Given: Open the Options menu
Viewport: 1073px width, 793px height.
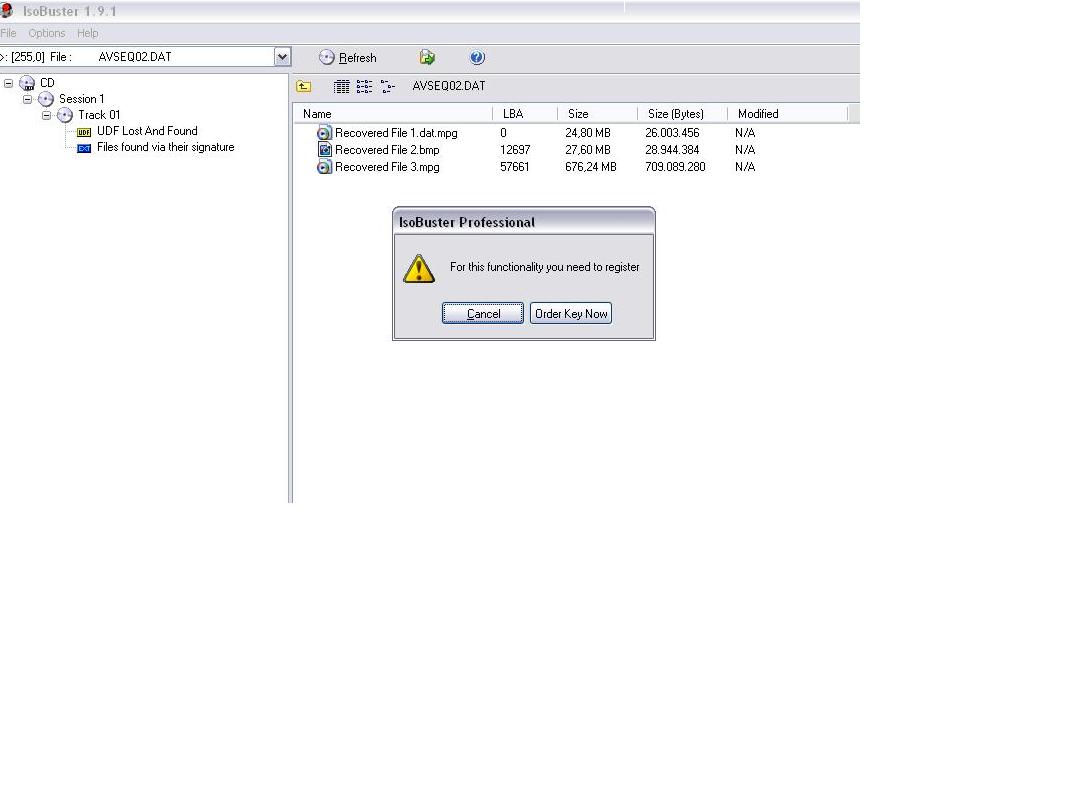Looking at the screenshot, I should pyautogui.click(x=47, y=33).
